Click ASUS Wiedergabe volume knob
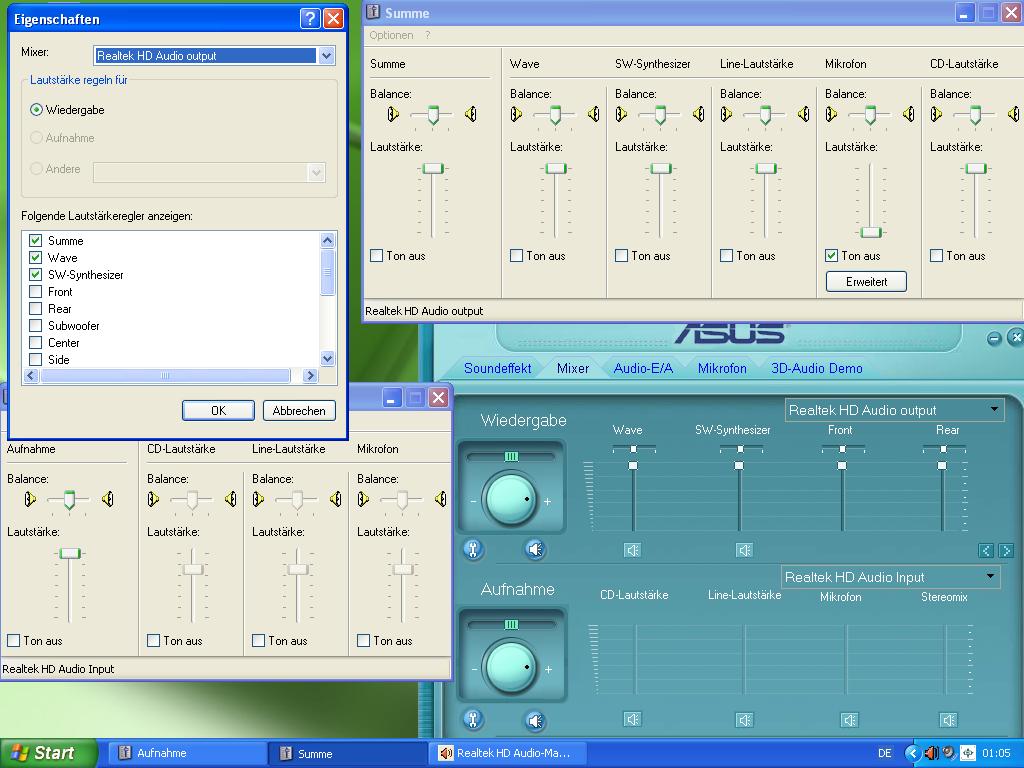This screenshot has height=768, width=1024. tap(509, 500)
